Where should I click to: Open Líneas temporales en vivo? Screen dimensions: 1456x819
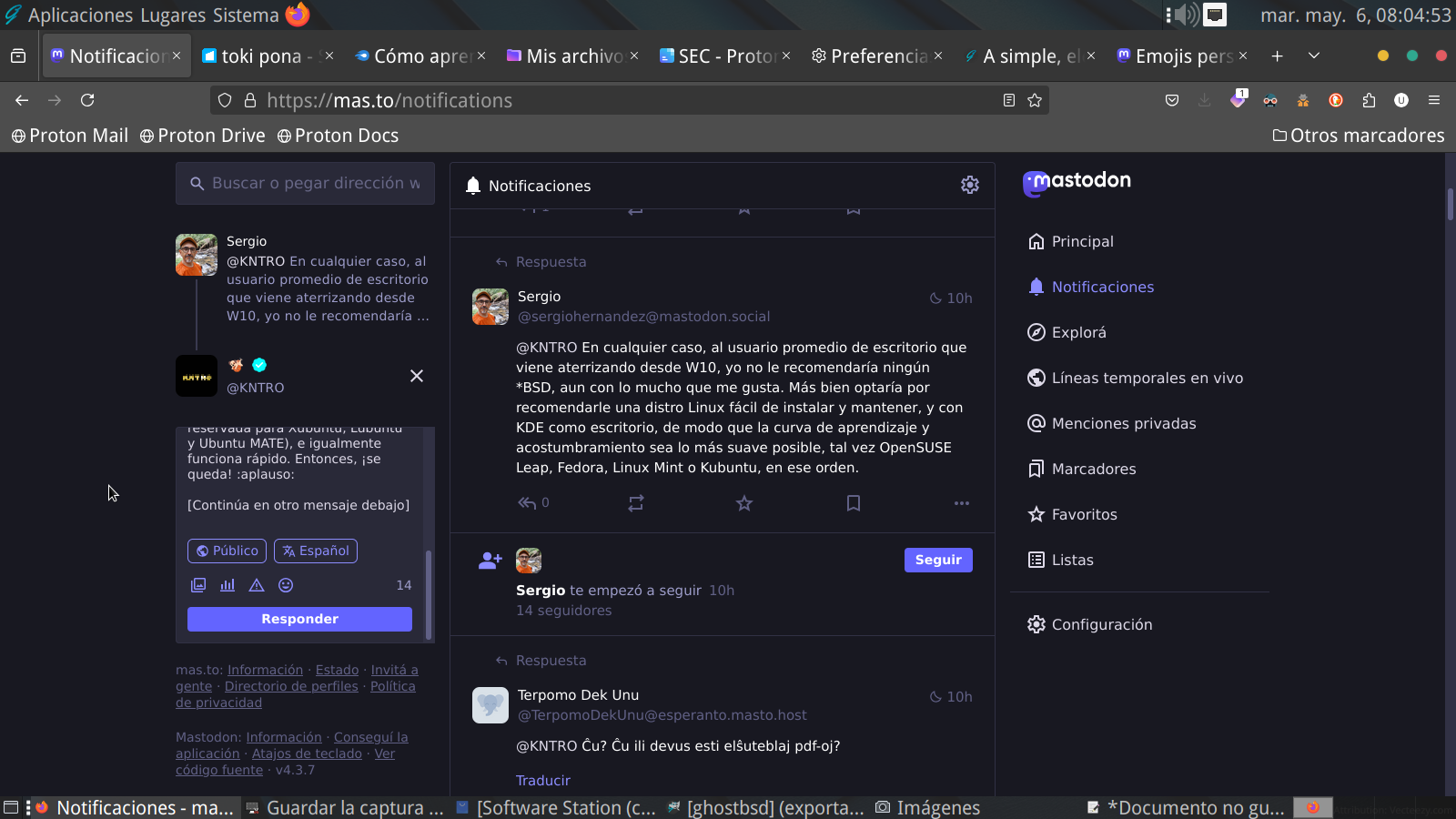coord(1135,378)
